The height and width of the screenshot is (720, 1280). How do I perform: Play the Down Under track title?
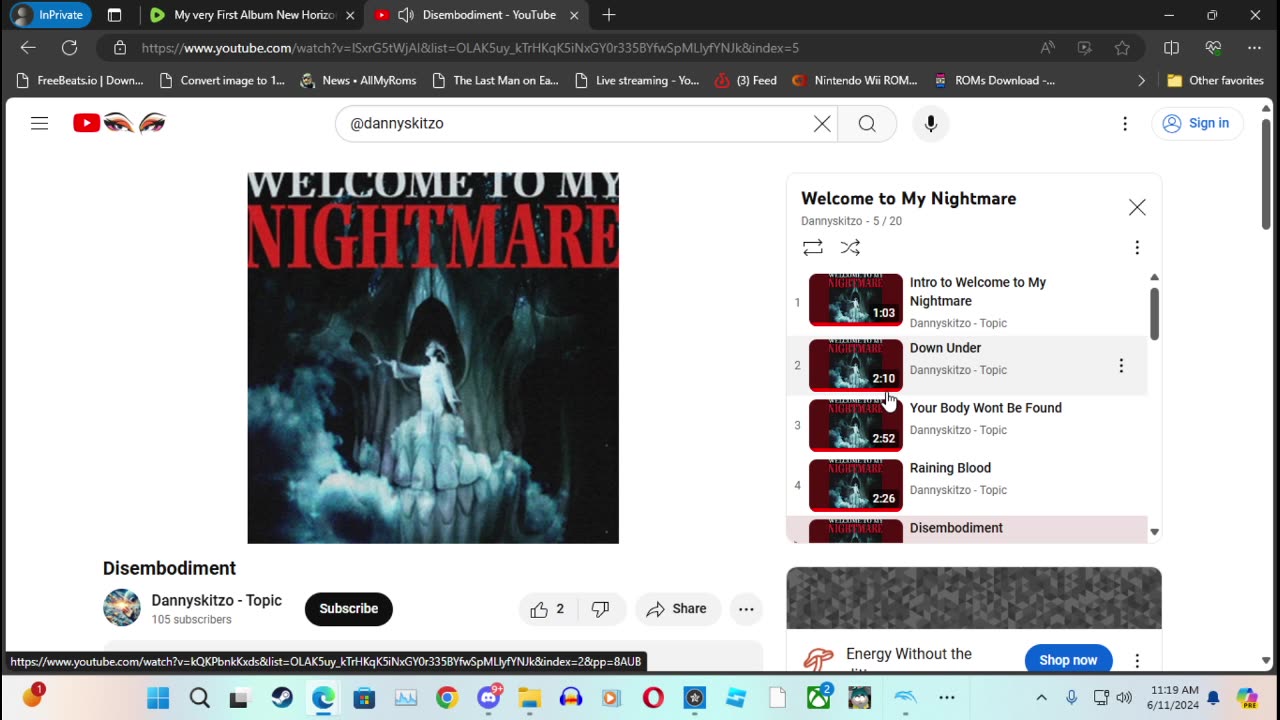pos(945,348)
